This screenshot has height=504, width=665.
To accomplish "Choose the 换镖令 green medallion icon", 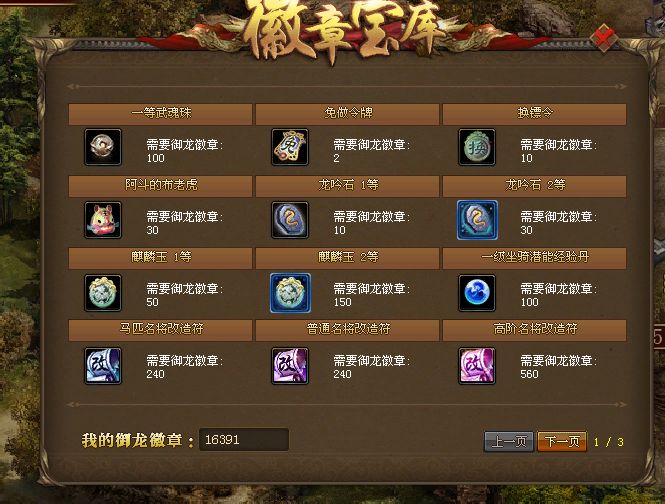I will tap(477, 147).
